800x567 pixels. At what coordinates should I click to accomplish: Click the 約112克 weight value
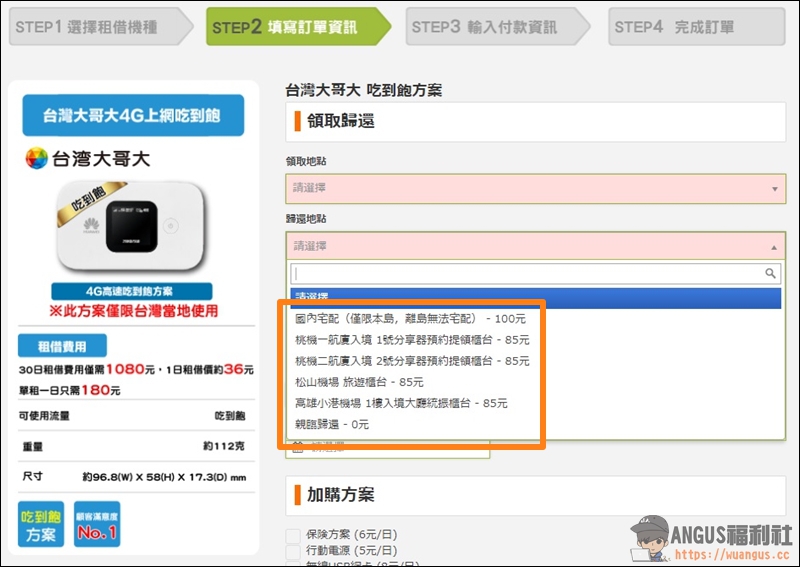point(224,446)
